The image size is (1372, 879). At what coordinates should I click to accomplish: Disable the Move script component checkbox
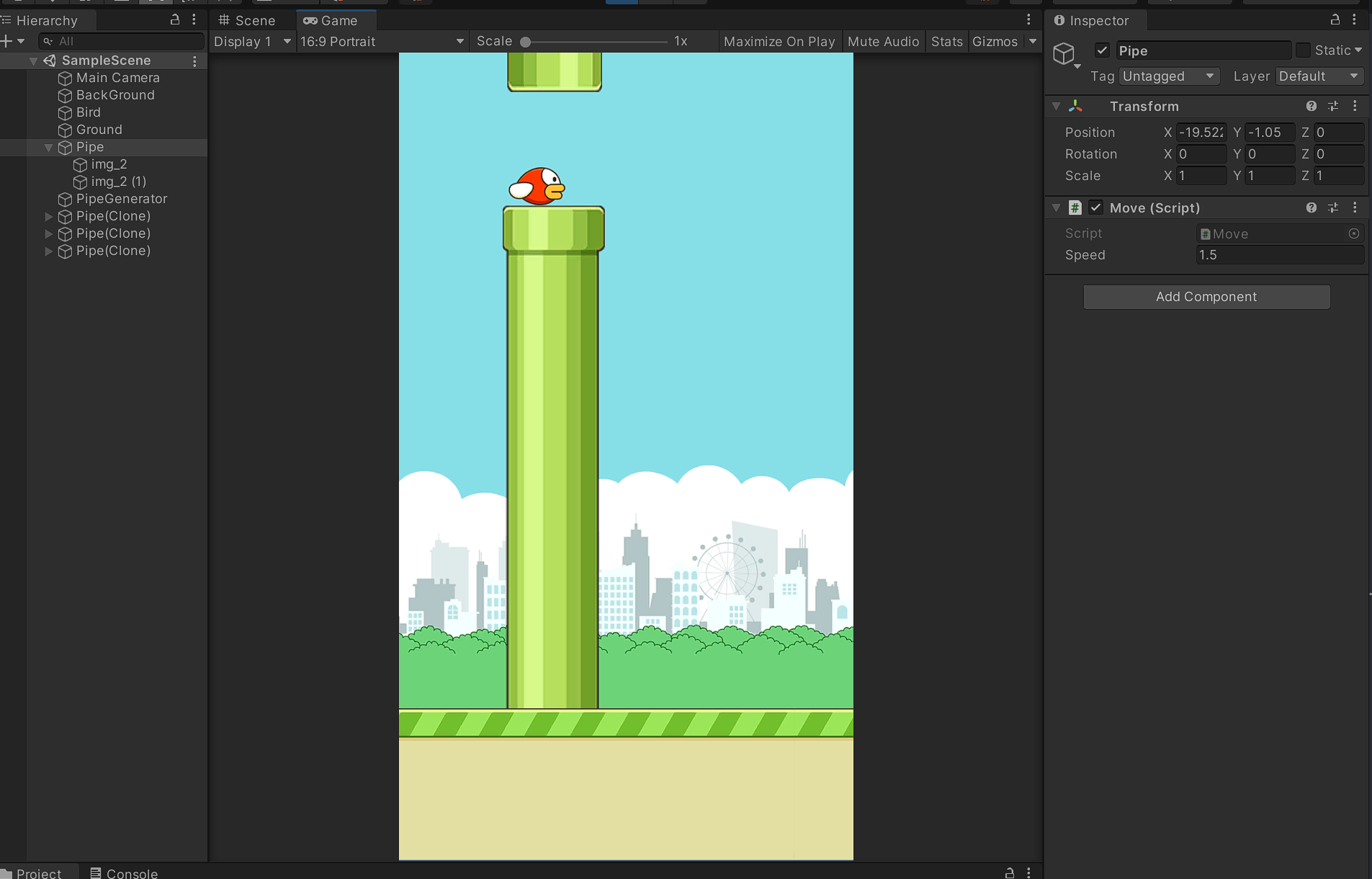(1095, 208)
